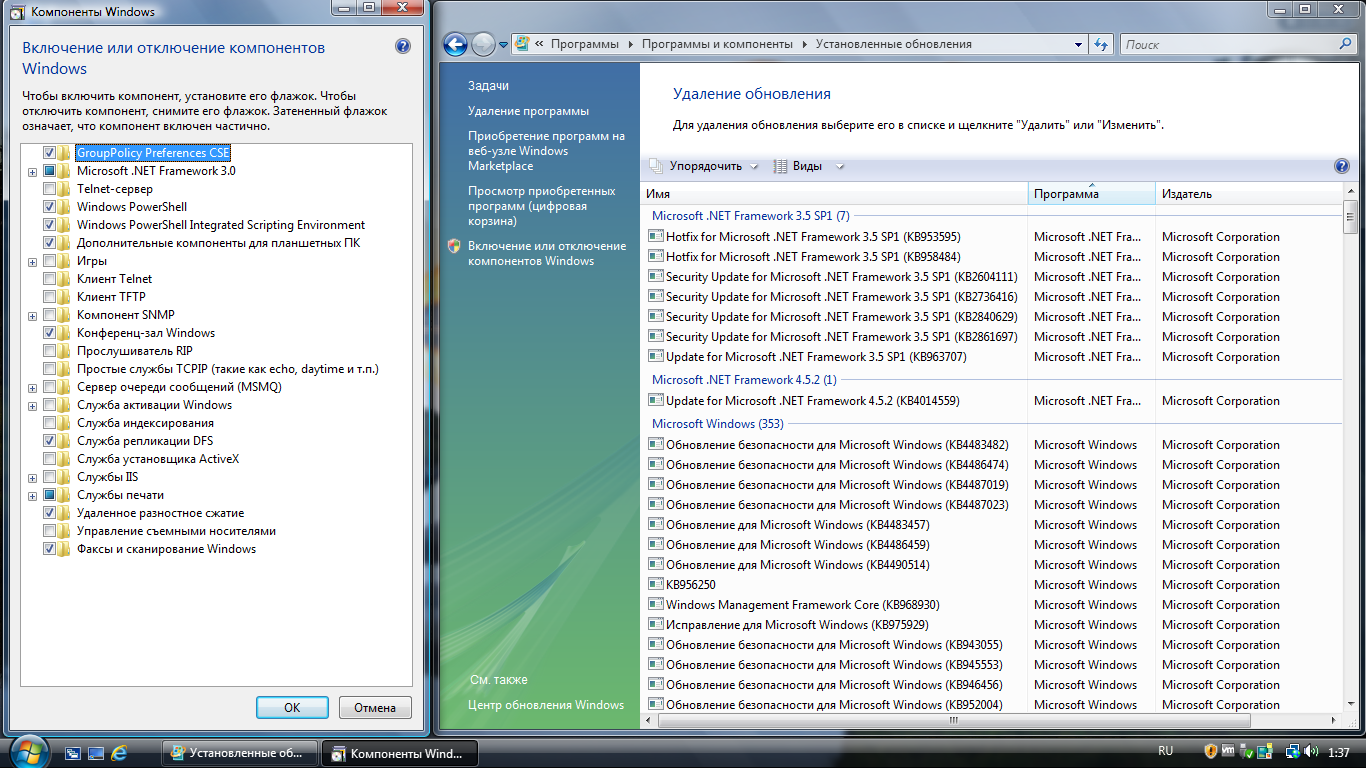Image resolution: width=1366 pixels, height=768 pixels.
Task: Click the Установленные обновления breadcrumb
Action: coord(893,44)
